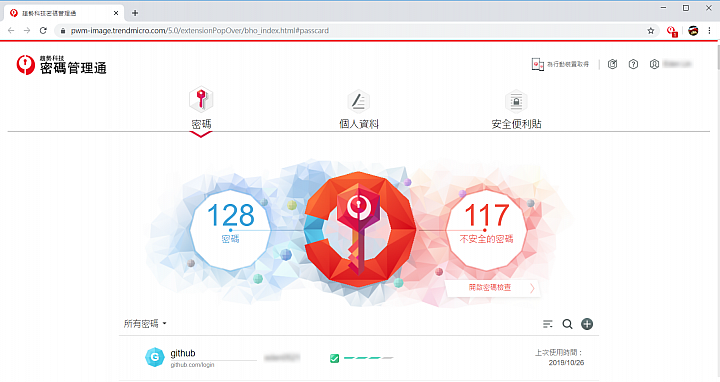
Task: Open the mobile device download link
Action: pyautogui.click(x=560, y=64)
